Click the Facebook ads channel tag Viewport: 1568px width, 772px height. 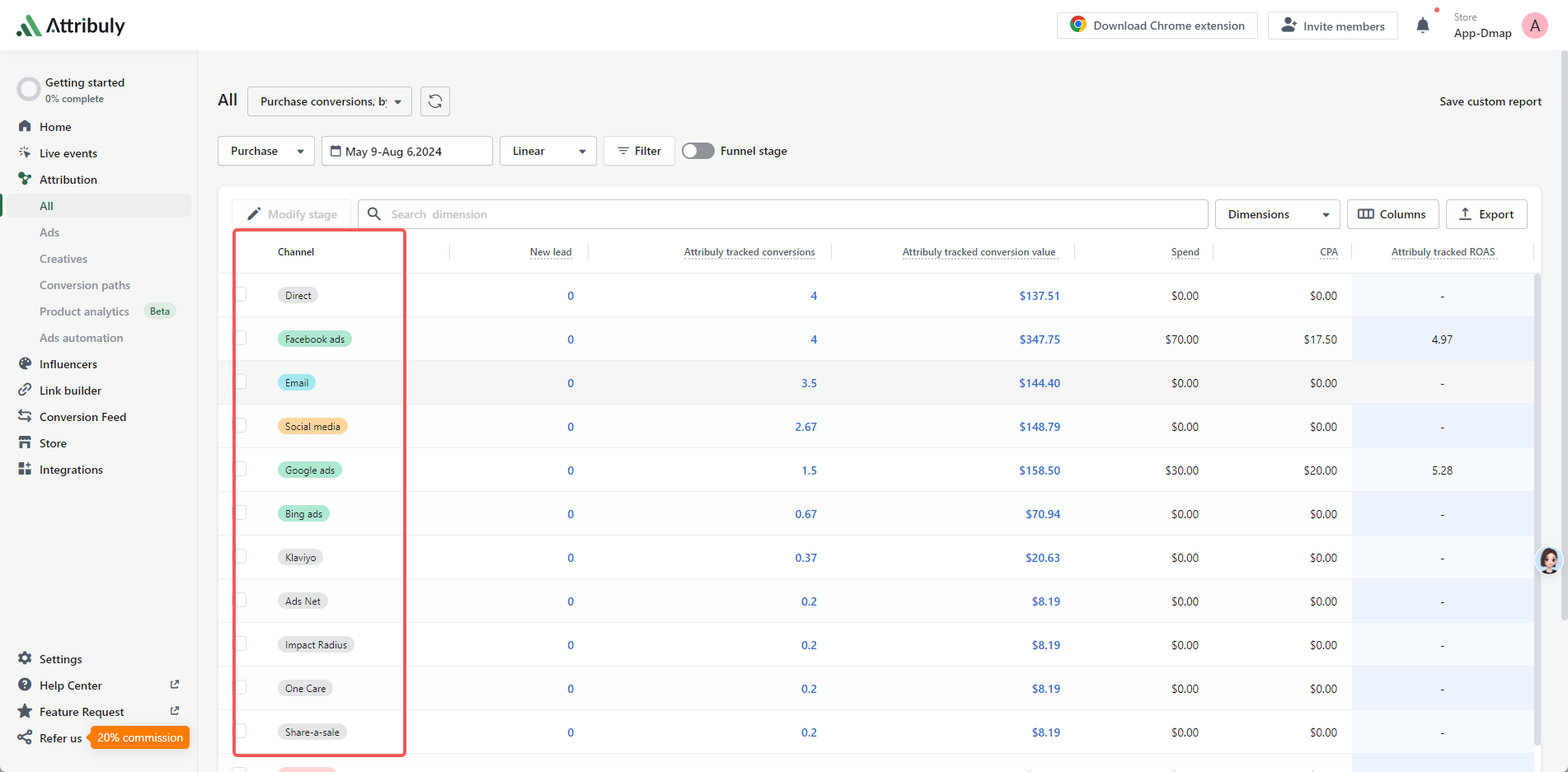pyautogui.click(x=315, y=339)
